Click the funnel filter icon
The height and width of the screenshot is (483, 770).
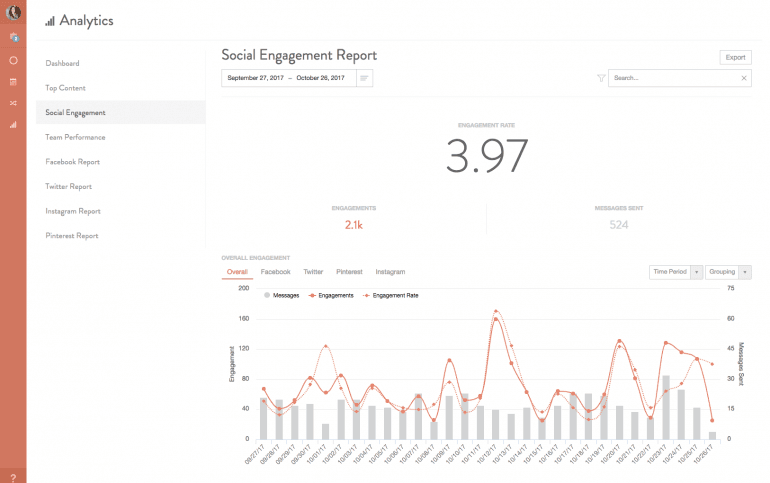pyautogui.click(x=601, y=78)
